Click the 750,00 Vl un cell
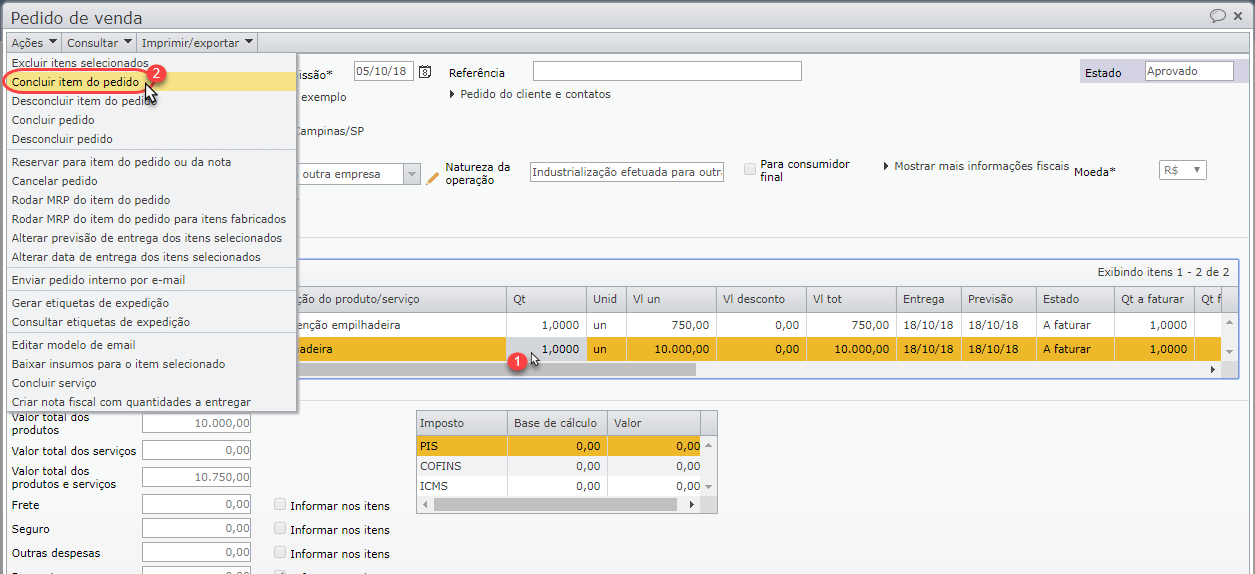The image size is (1255, 574). 671,325
